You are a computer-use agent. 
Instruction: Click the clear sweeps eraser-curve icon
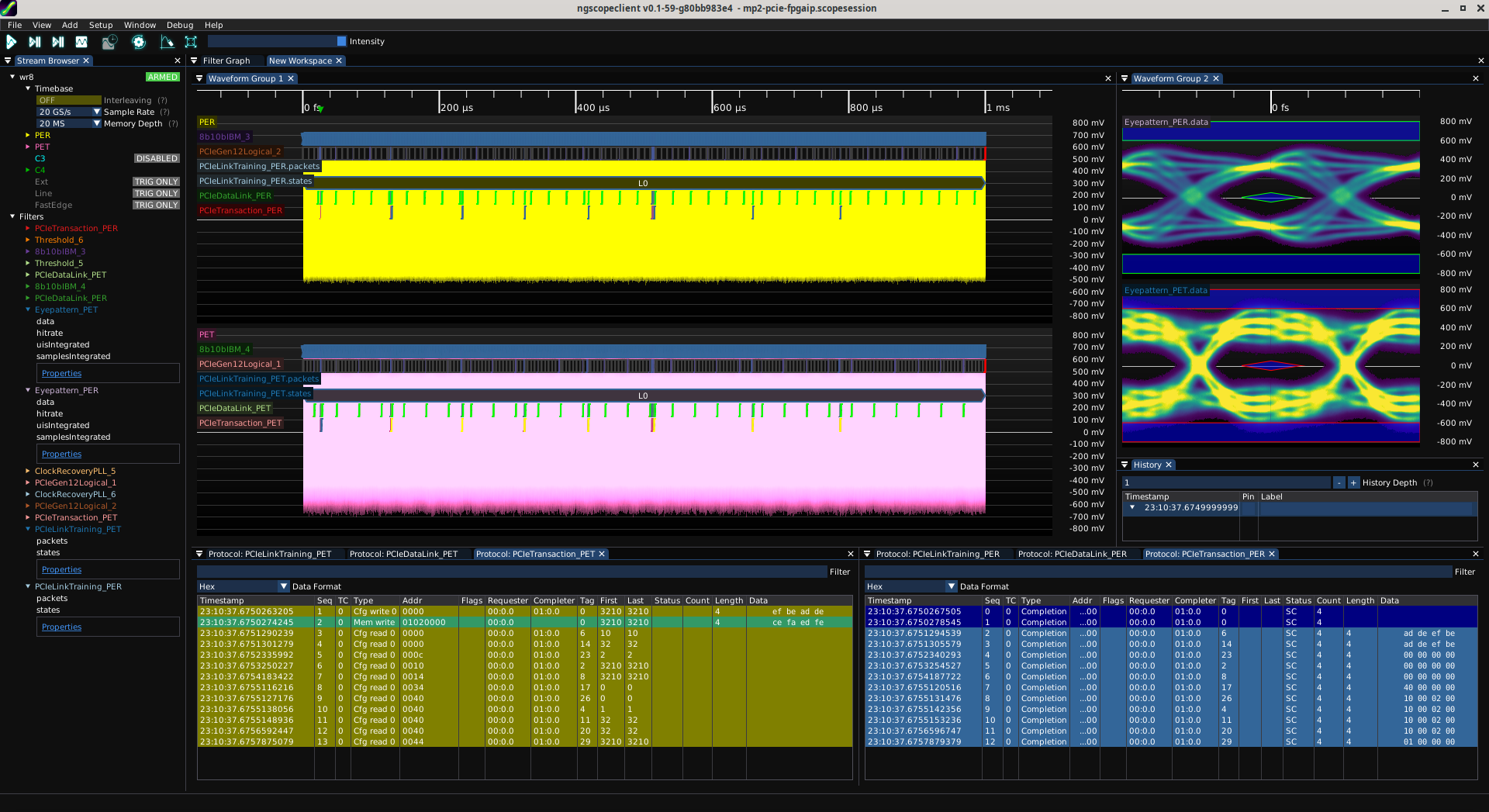pyautogui.click(x=167, y=42)
